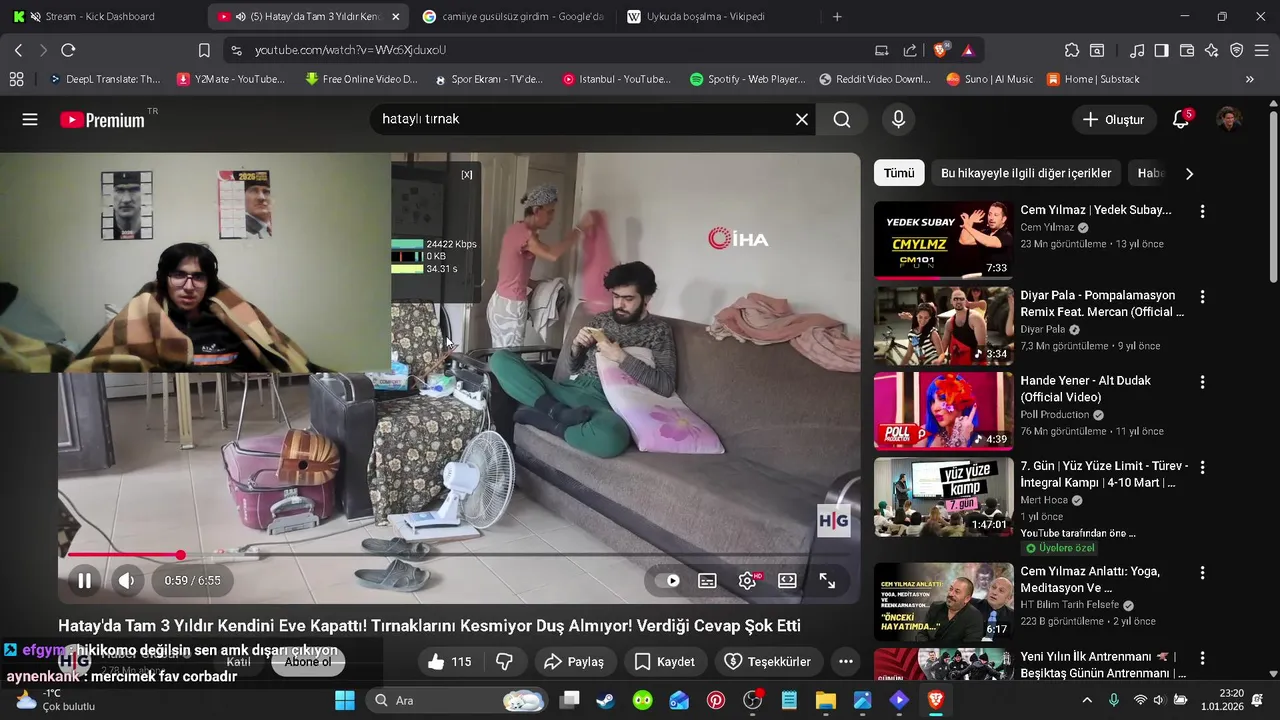Screen dimensions: 1280x720
Task: Open Brave main menu
Action: [x=1262, y=50]
